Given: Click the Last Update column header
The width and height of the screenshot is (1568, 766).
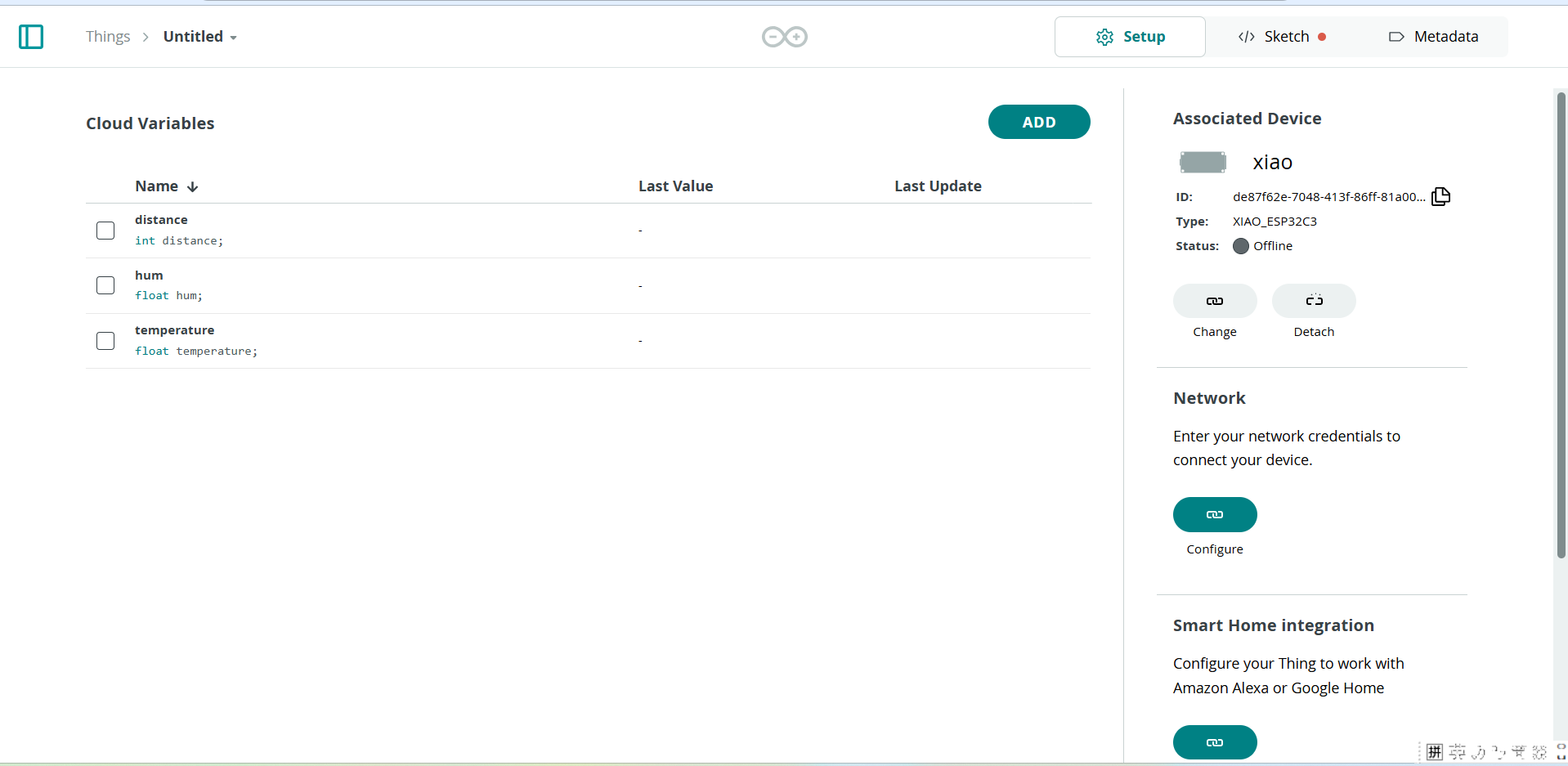Looking at the screenshot, I should 938,186.
